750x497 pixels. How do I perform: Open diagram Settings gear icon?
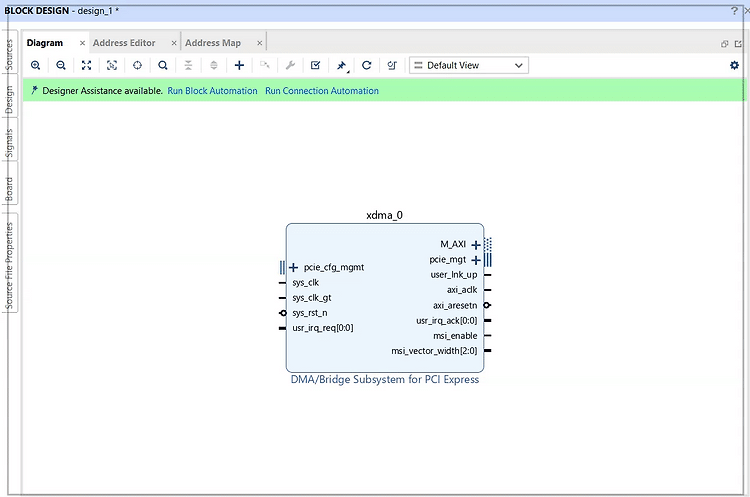tap(734, 66)
